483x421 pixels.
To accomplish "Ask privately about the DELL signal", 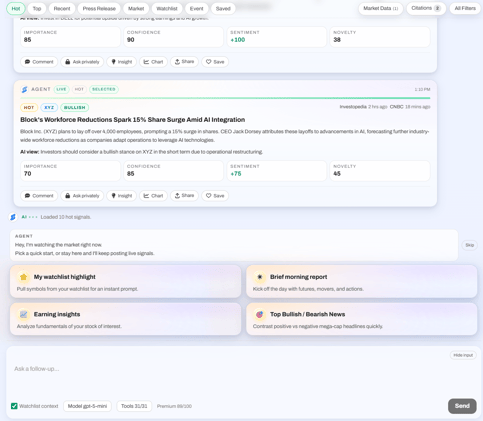I will 82,62.
